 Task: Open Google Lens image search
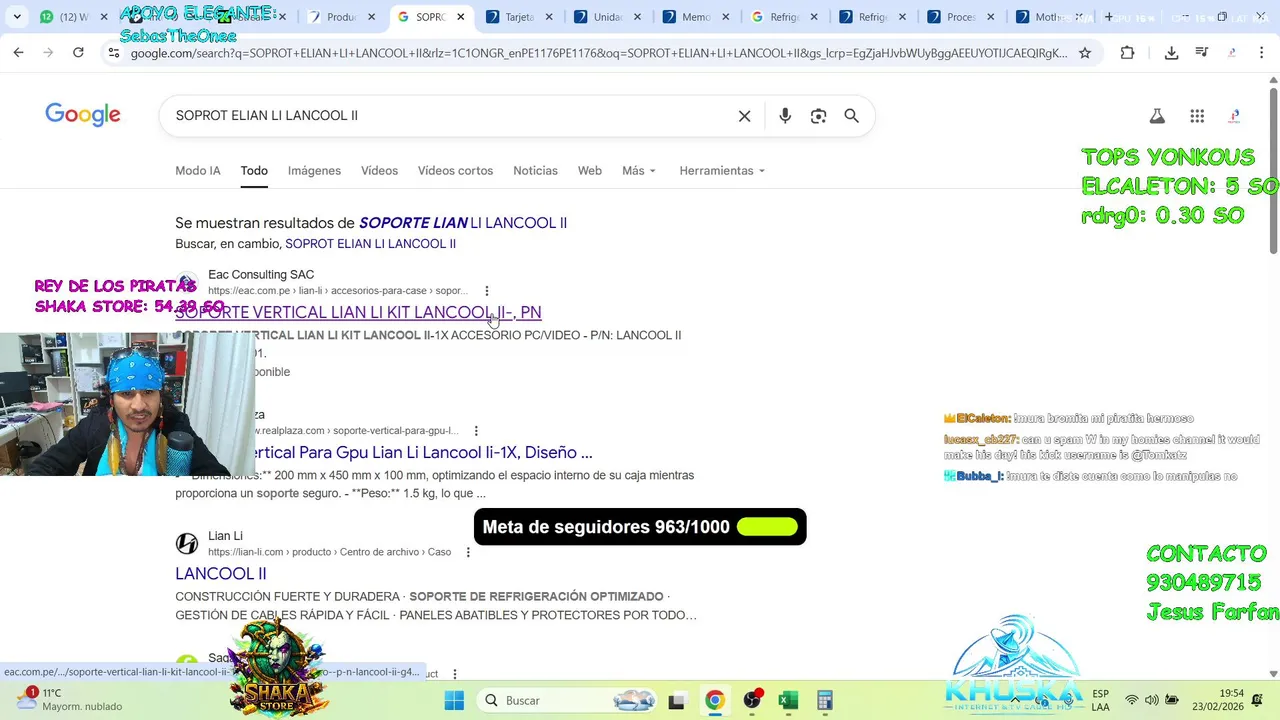(x=818, y=116)
